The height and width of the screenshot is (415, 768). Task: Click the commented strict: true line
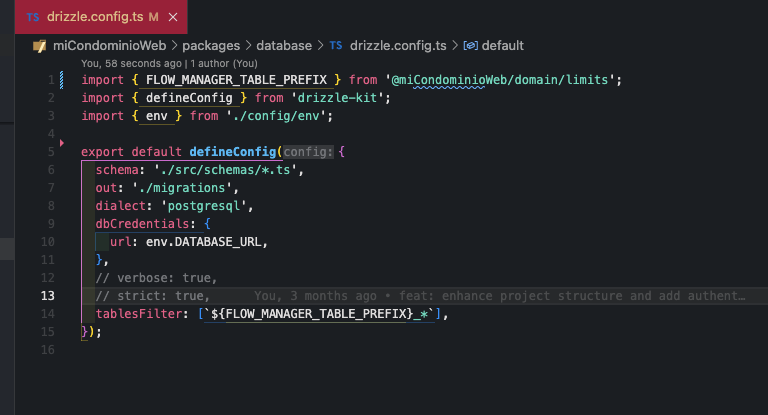pos(153,296)
